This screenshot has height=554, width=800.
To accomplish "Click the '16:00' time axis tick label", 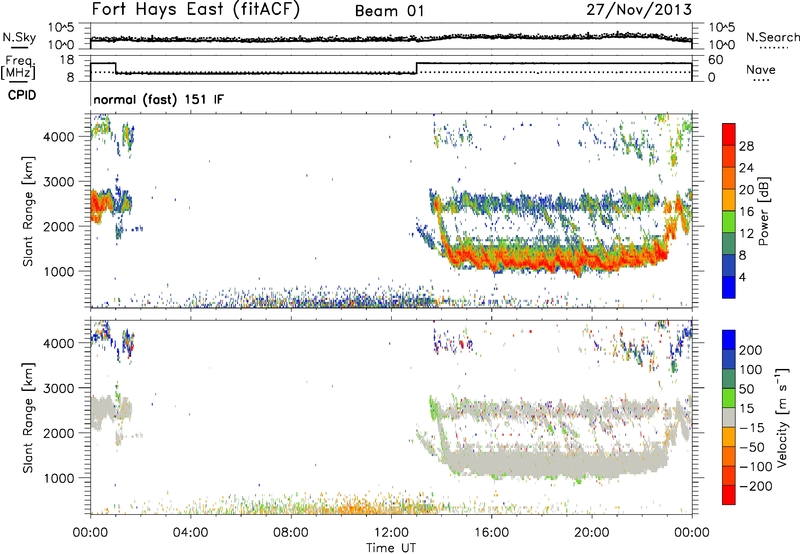I will pyautogui.click(x=491, y=533).
